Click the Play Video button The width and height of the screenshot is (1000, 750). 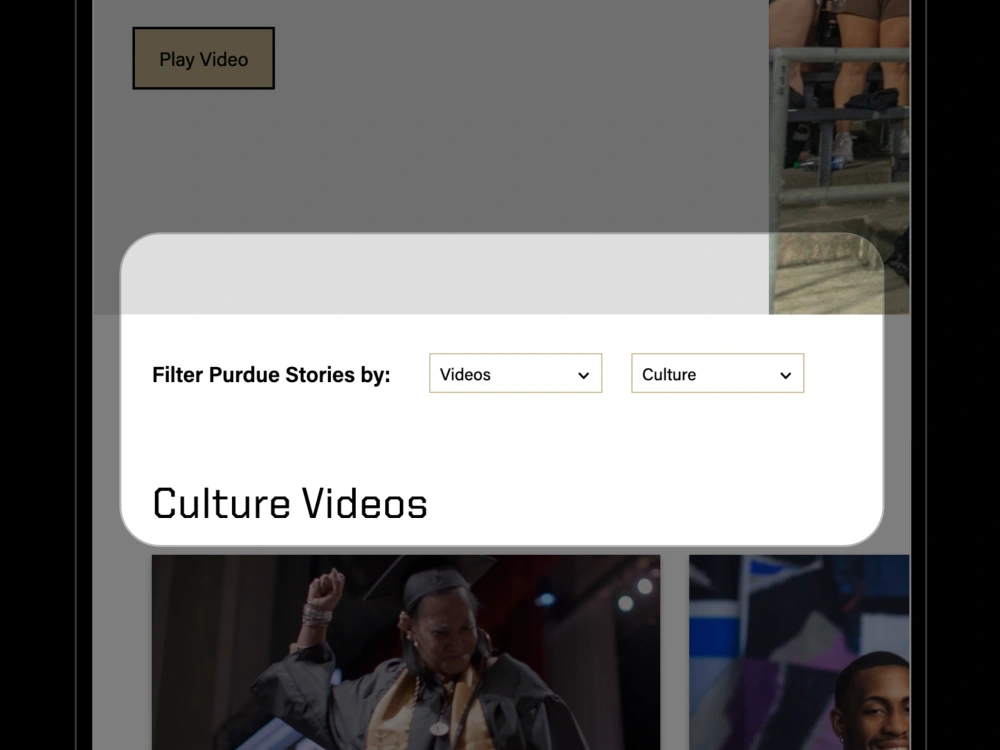(203, 59)
